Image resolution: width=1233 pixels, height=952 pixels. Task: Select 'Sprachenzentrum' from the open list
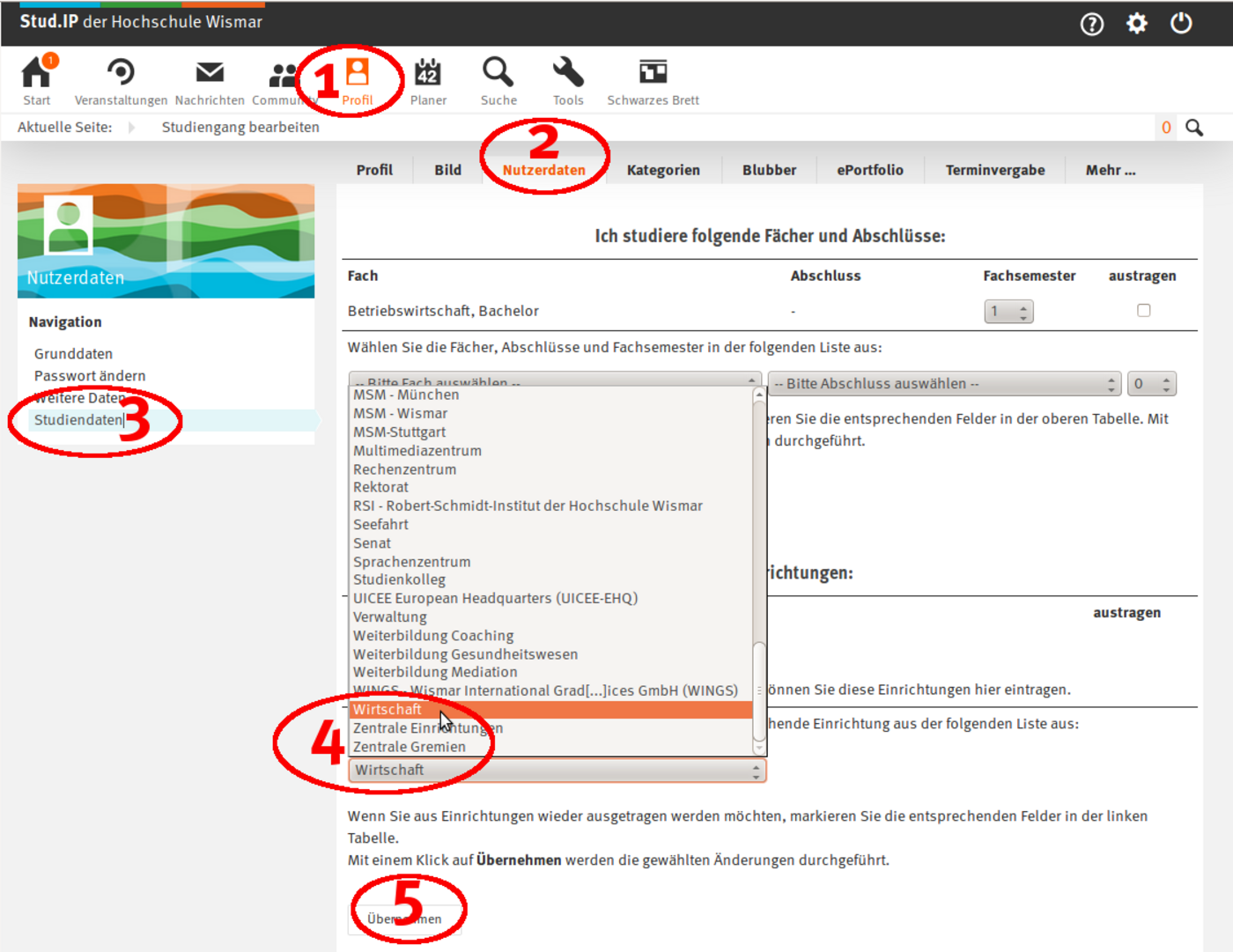(x=412, y=562)
